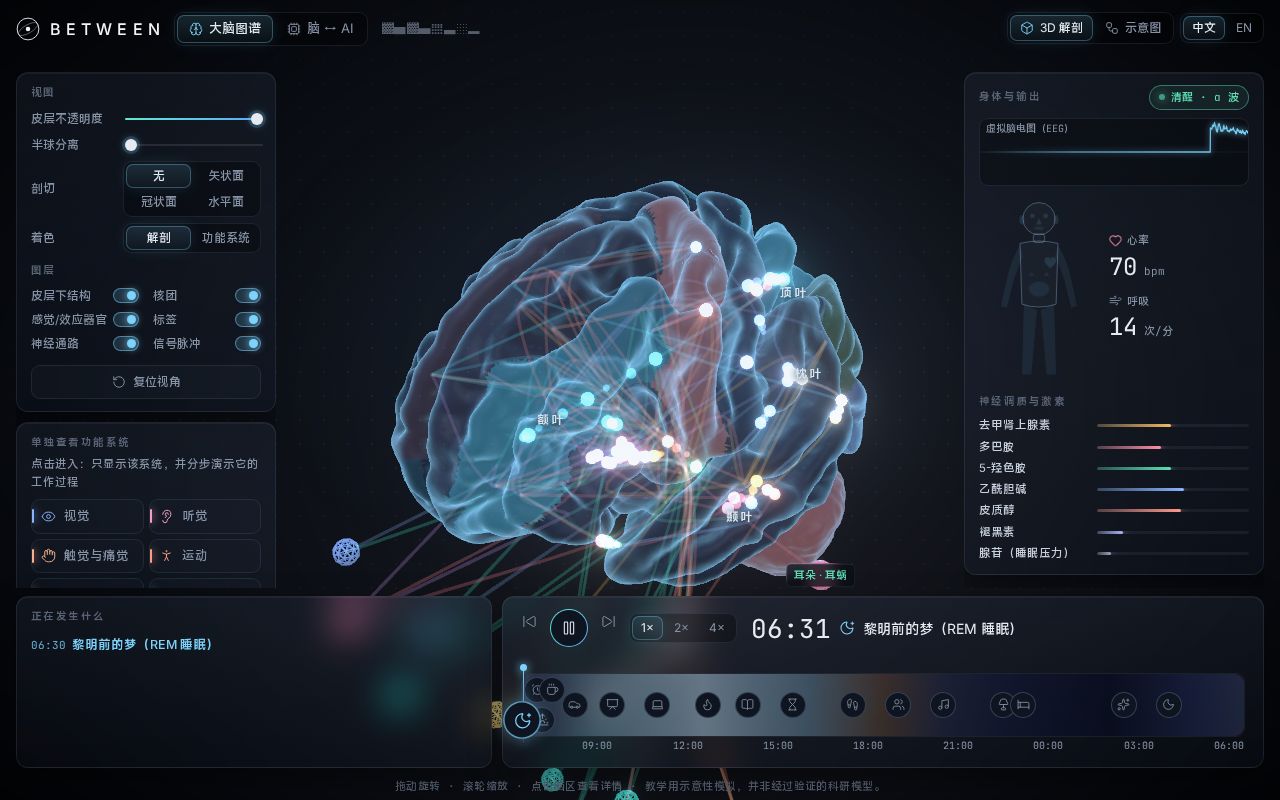Click 复位视角 reset button
The image size is (1280, 800).
point(146,382)
